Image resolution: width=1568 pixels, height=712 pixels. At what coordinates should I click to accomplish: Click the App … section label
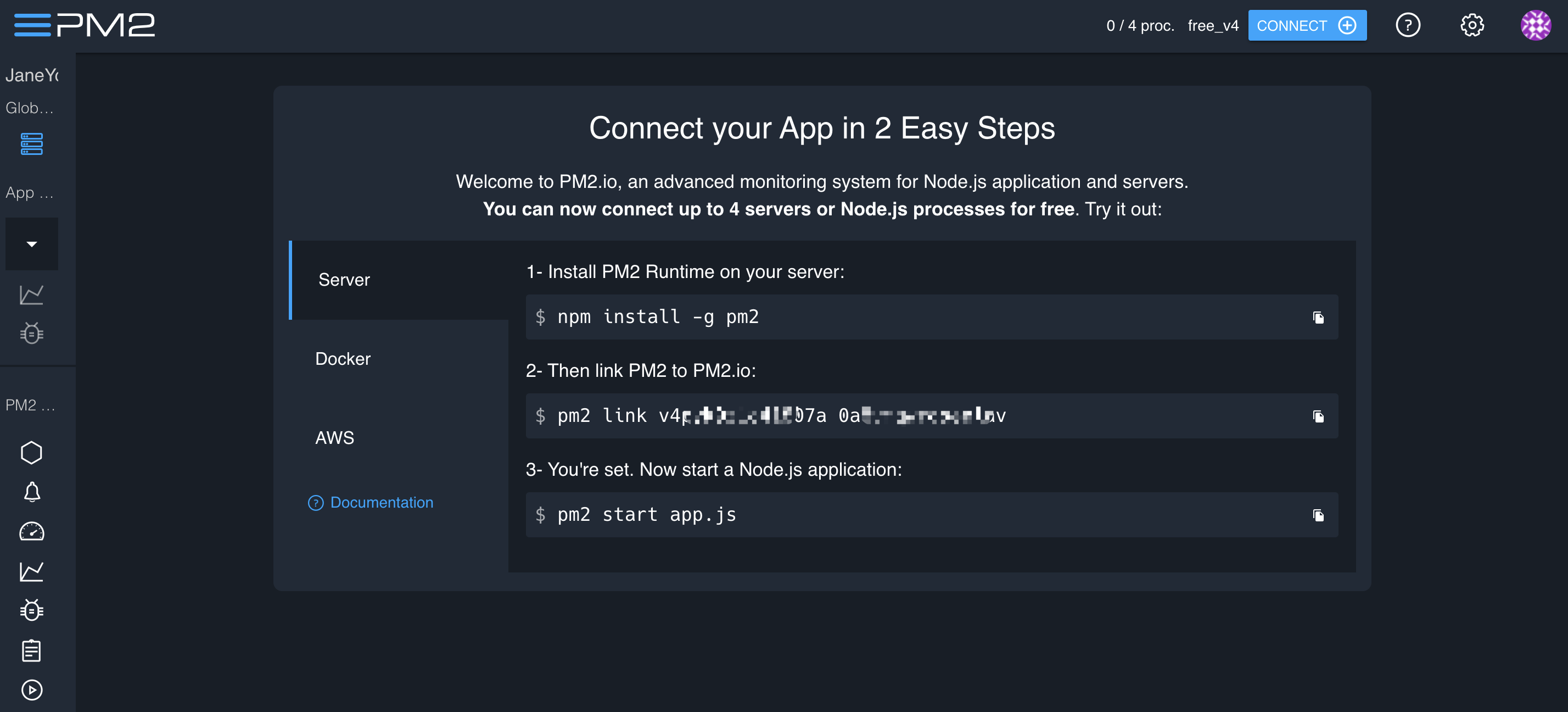point(29,192)
